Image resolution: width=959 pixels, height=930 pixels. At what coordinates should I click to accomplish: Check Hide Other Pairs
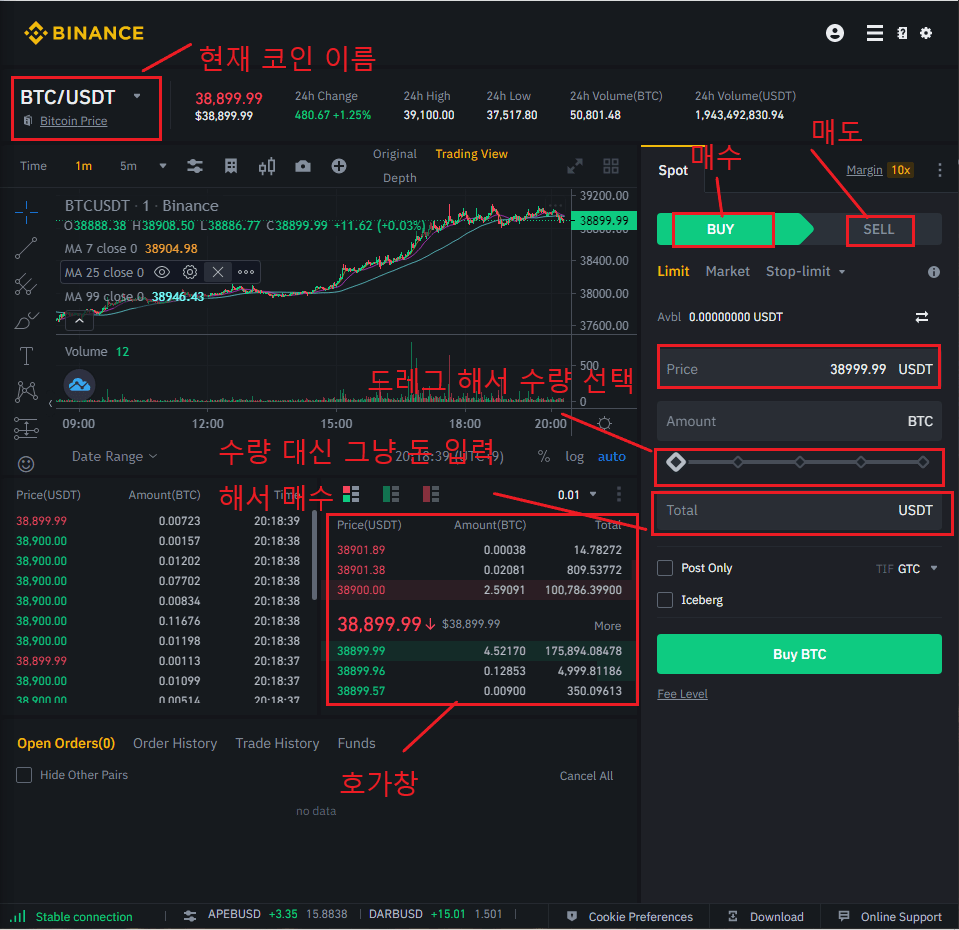pos(24,775)
